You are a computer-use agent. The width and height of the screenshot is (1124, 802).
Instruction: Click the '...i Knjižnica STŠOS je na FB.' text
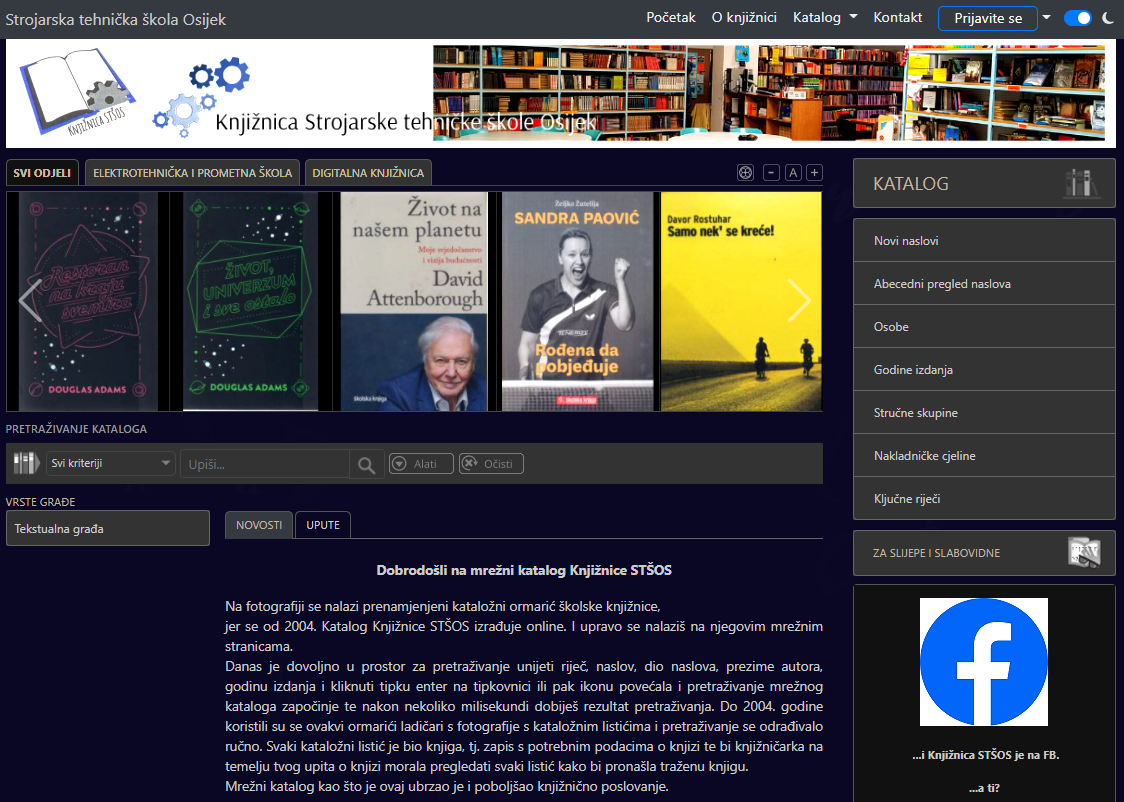[x=985, y=755]
